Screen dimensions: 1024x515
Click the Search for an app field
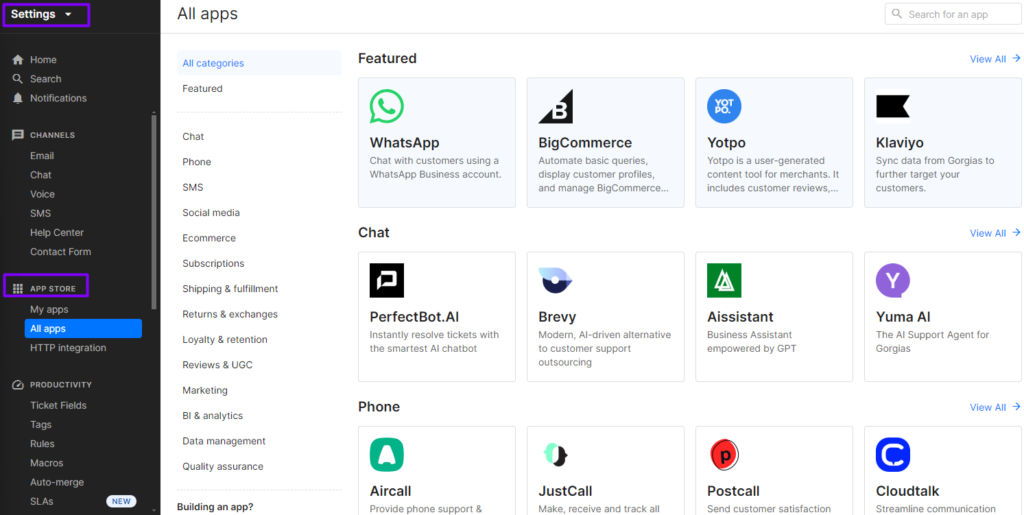(953, 14)
